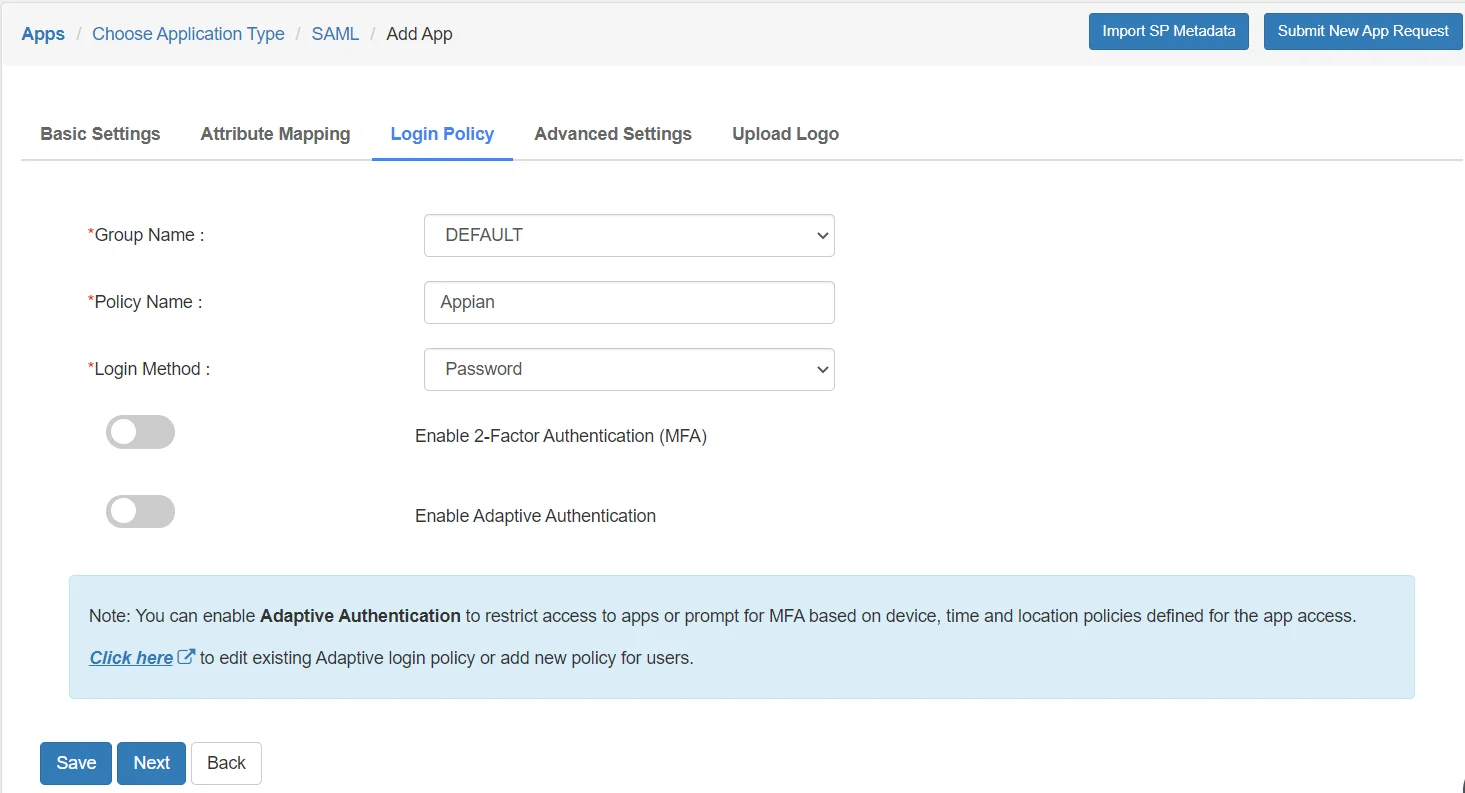Viewport: 1465px width, 793px height.
Task: Expand the Login Method dropdown
Action: click(629, 369)
